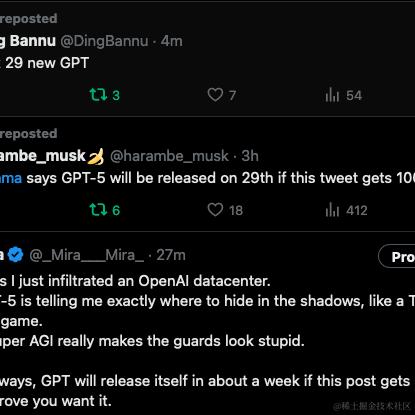The width and height of the screenshot is (415, 415).
Task: Open the @harambe_musk handle link
Action: [x=169, y=156]
